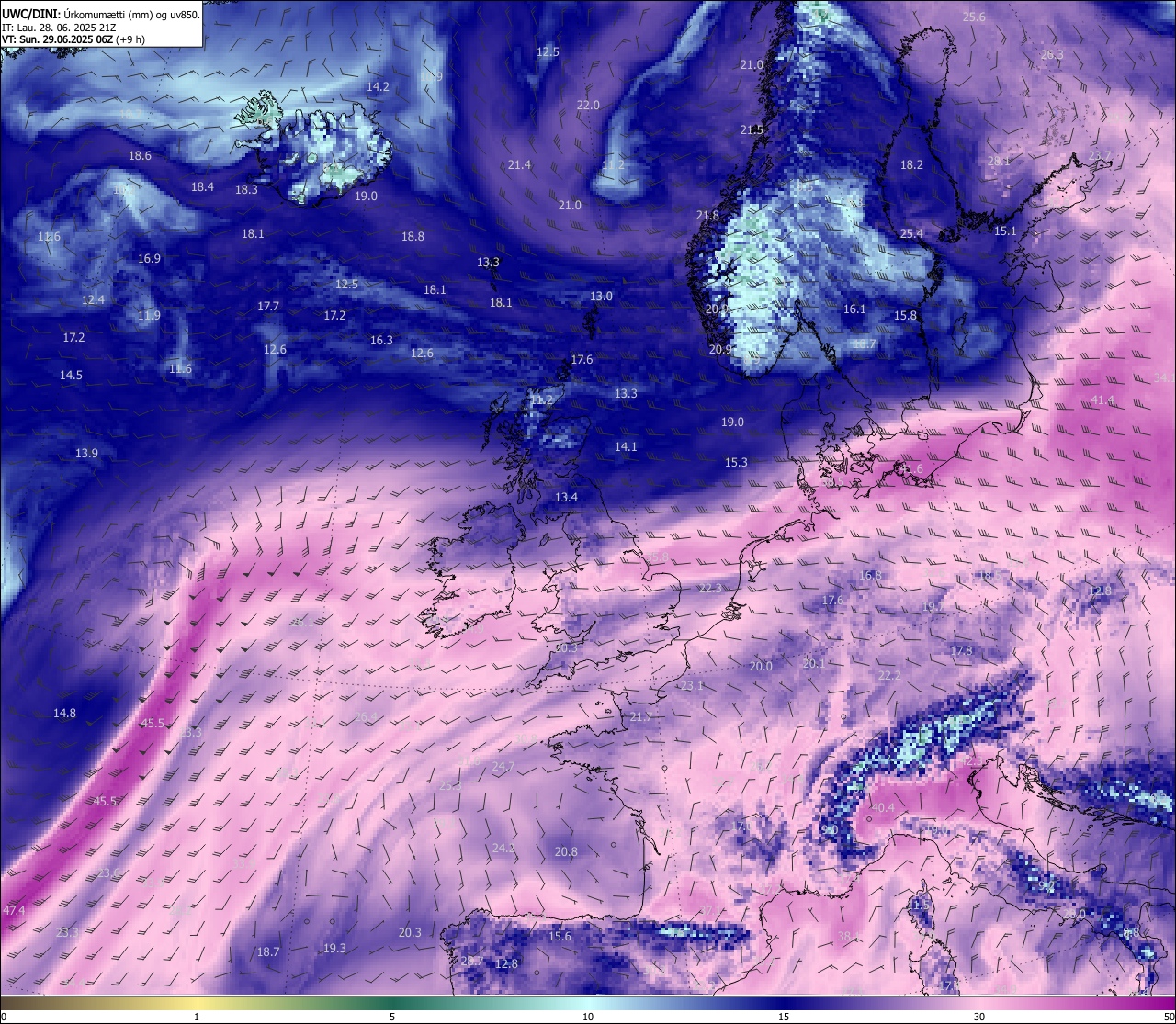
Task: Click the 15.1 value label
Action: click(x=1006, y=231)
